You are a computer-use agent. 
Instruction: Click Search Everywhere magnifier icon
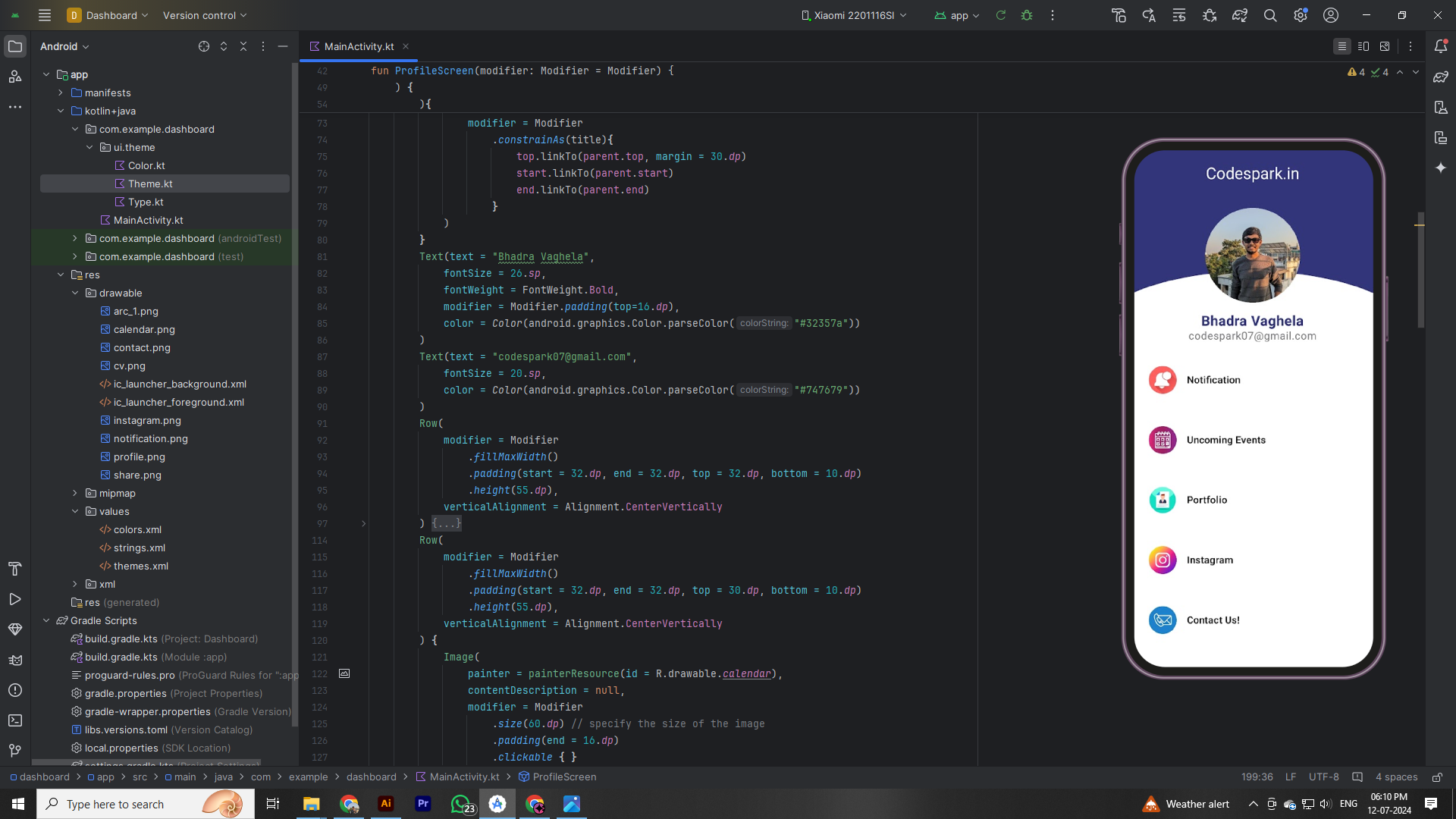point(1270,15)
